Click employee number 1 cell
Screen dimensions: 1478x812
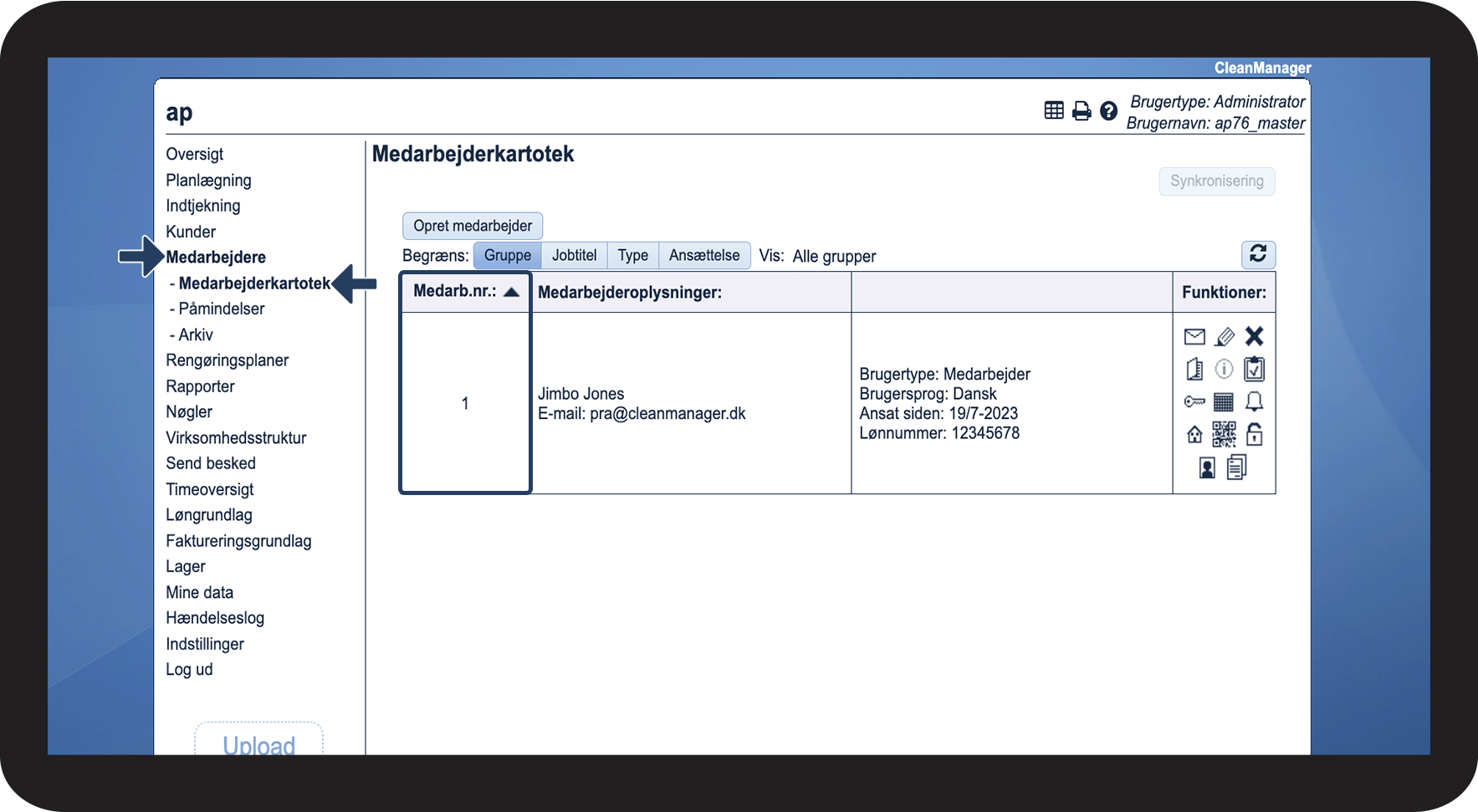[x=465, y=403]
